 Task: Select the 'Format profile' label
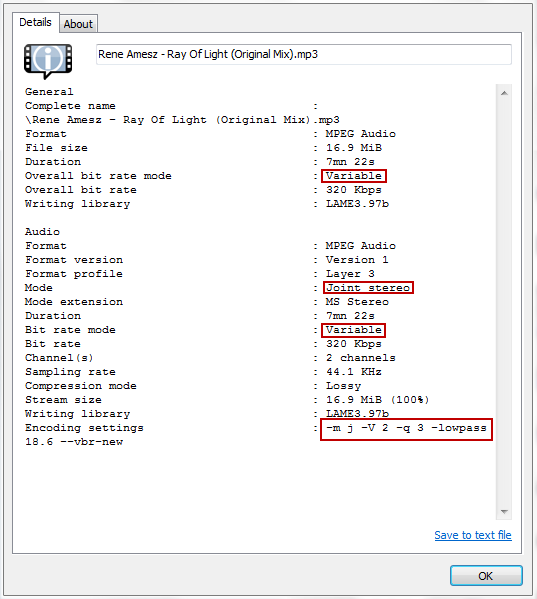74,274
